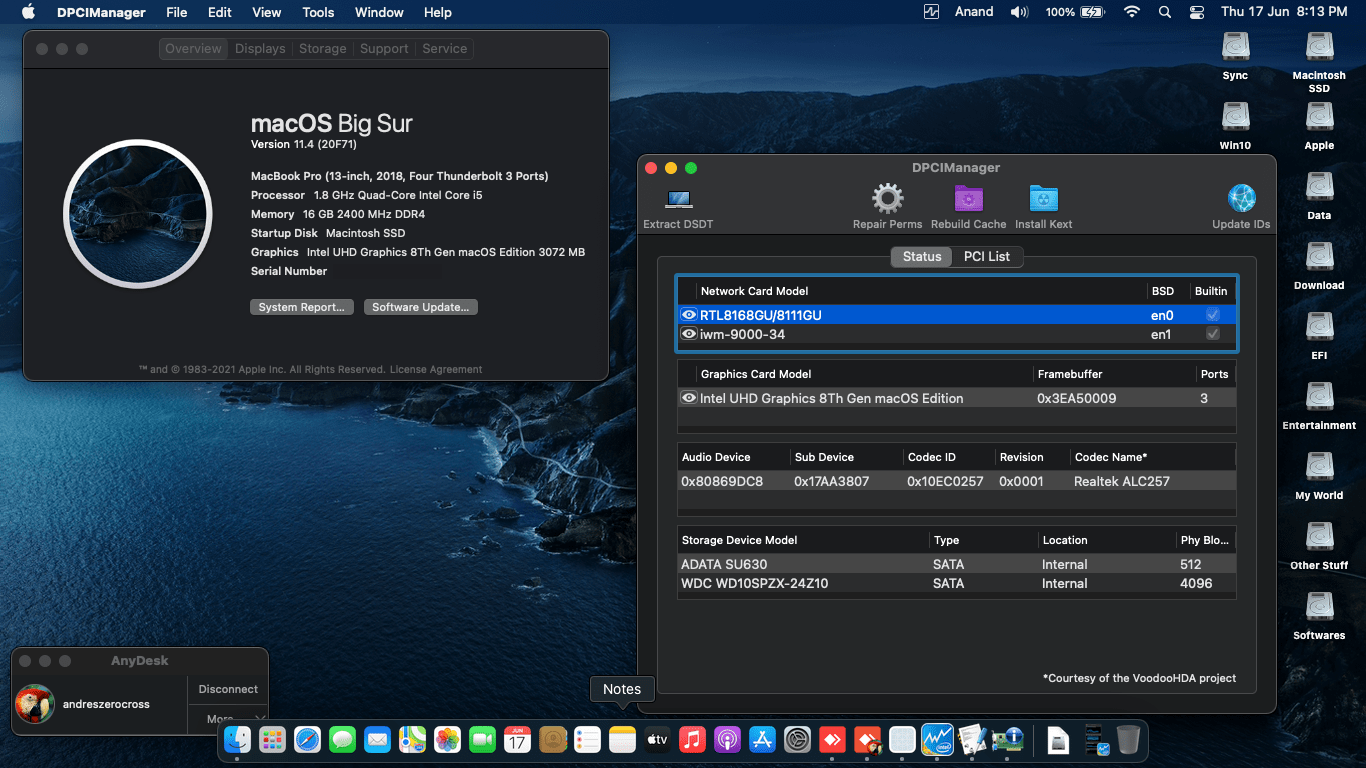Toggle eye icon for RTL8168GU/8111GU
Image resolution: width=1366 pixels, height=768 pixels.
689,315
